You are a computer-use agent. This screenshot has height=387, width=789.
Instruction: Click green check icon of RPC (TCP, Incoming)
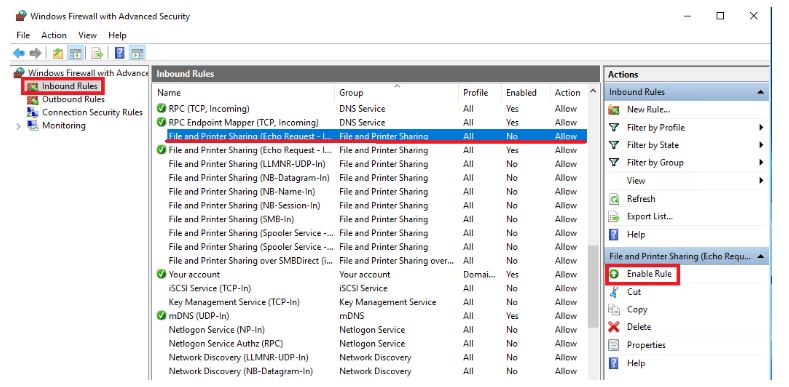(162, 108)
